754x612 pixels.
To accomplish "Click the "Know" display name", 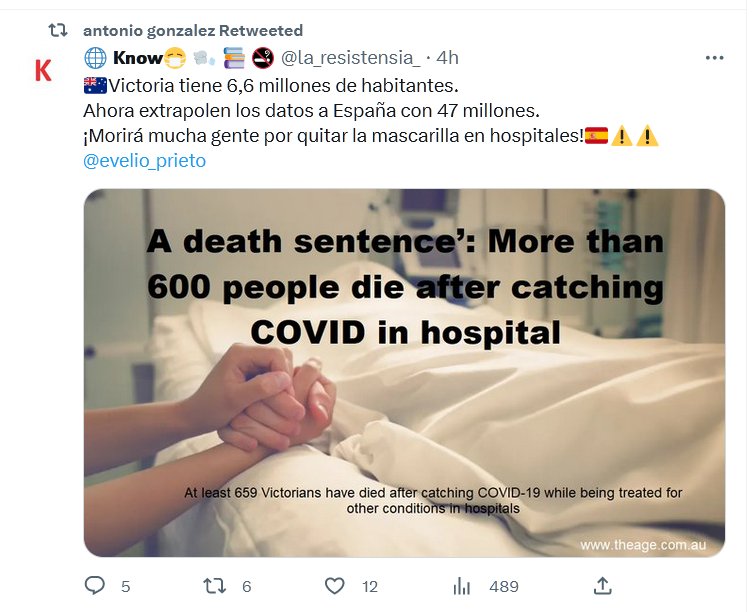I will [138, 57].
